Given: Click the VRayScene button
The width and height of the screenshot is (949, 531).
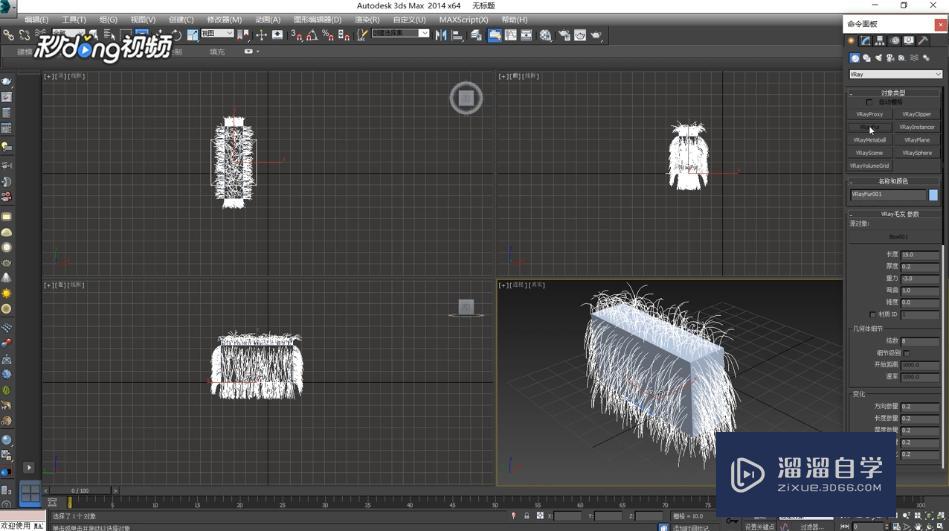Looking at the screenshot, I should [870, 153].
